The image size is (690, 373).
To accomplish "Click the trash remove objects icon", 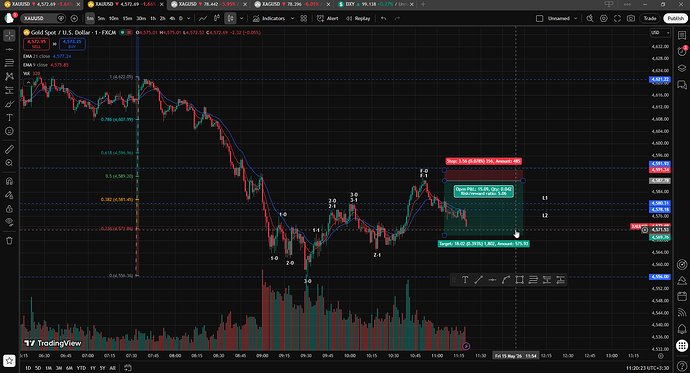I will pyautogui.click(x=9, y=241).
